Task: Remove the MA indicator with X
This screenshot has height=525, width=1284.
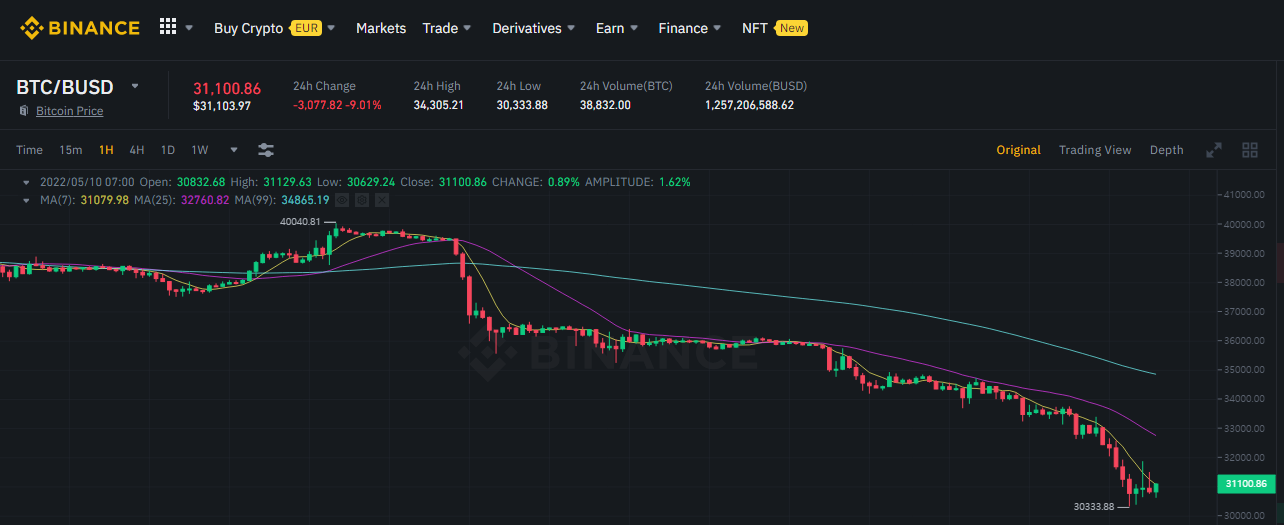Action: point(381,200)
